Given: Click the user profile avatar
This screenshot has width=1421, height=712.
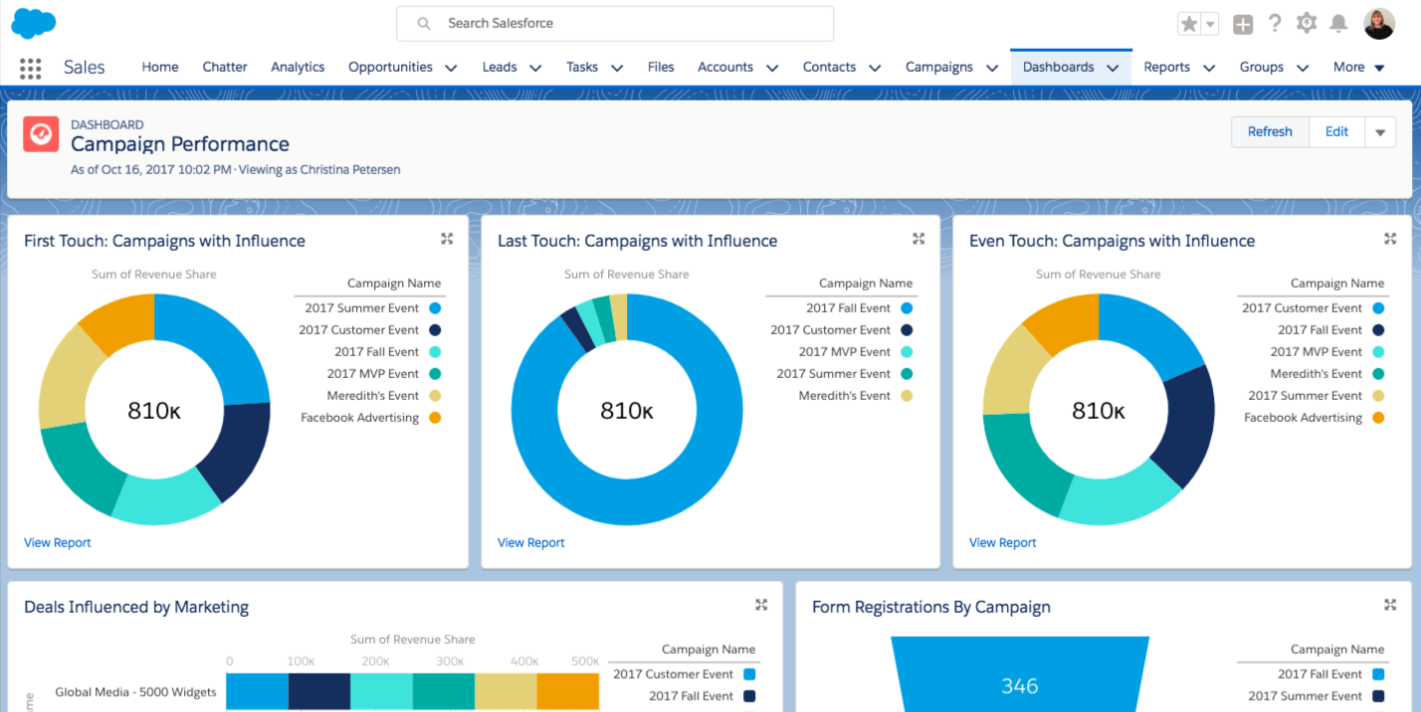Looking at the screenshot, I should pyautogui.click(x=1379, y=24).
